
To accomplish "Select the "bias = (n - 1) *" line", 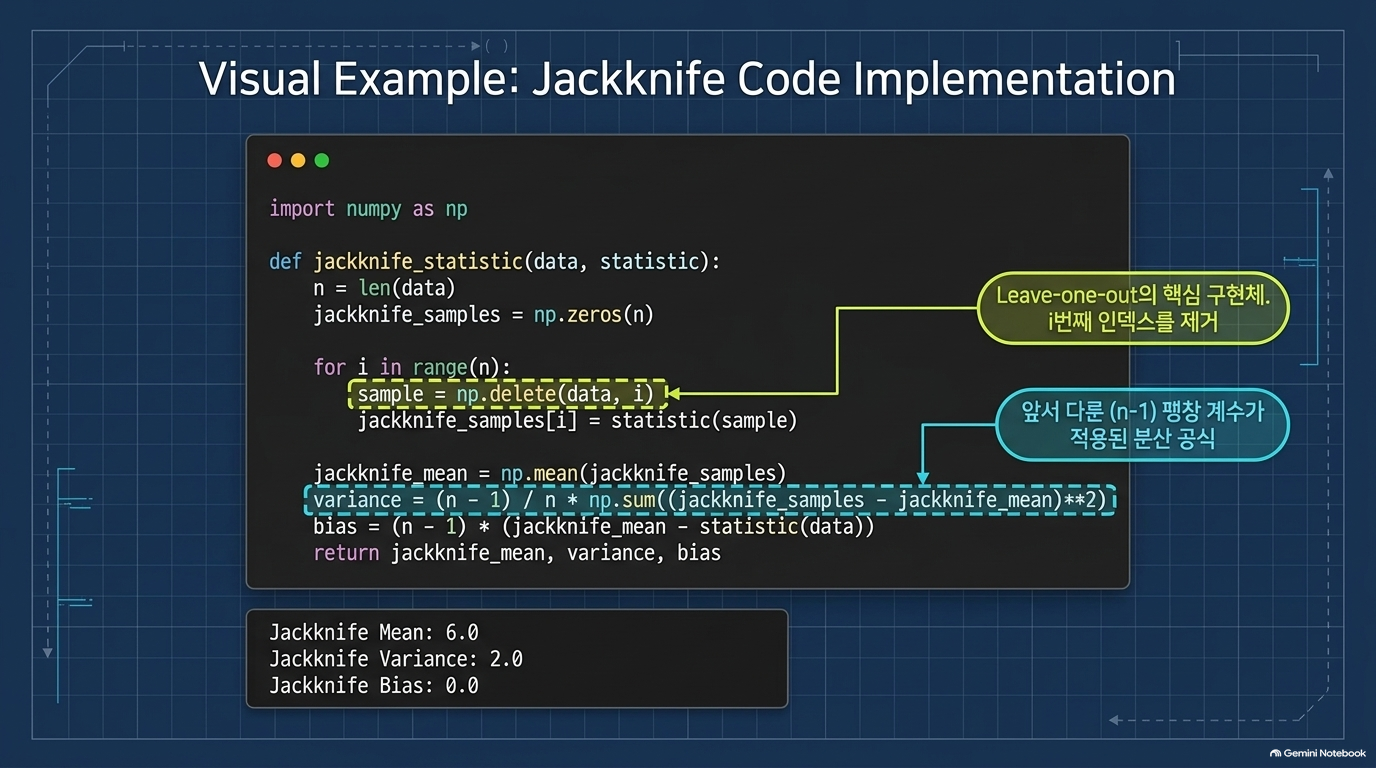I will pos(594,526).
